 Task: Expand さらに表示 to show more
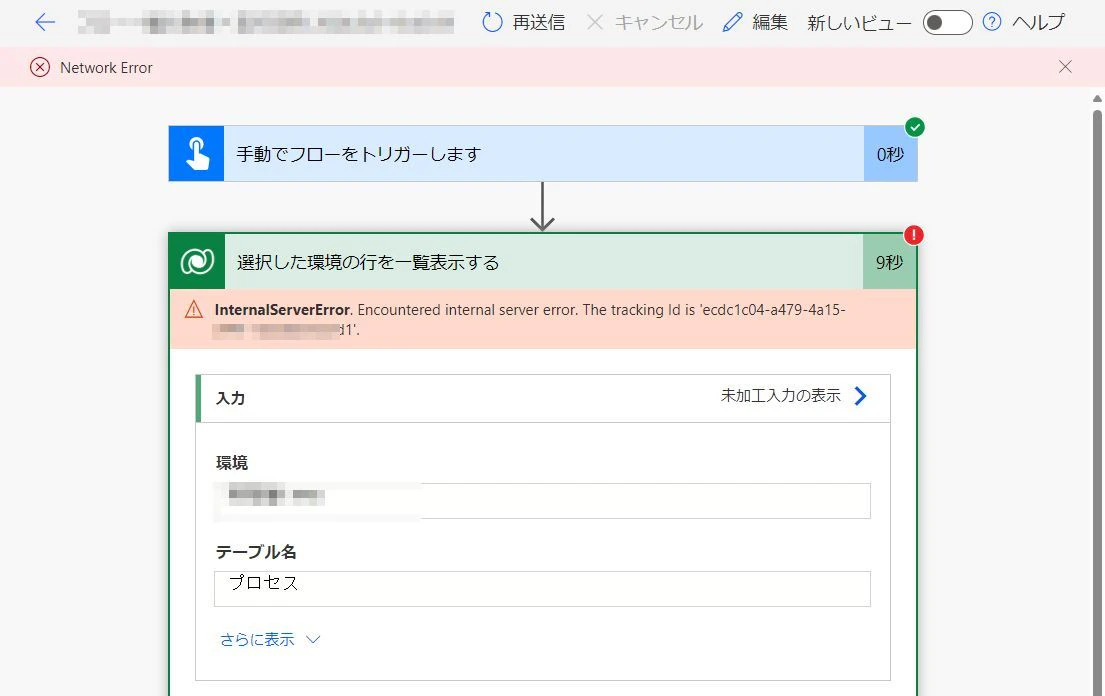click(x=270, y=640)
